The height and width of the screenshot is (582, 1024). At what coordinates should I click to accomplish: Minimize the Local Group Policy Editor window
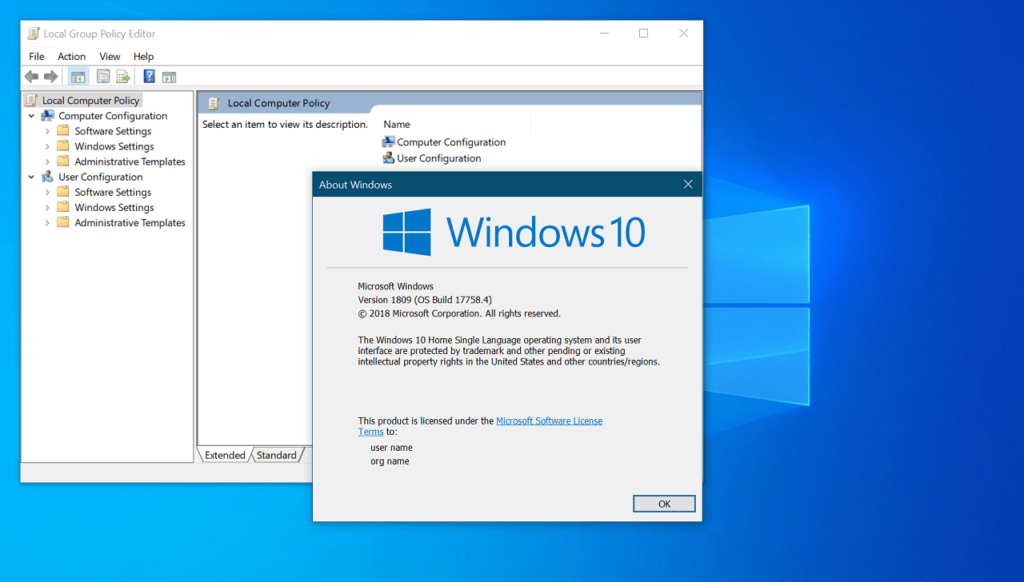tap(604, 33)
